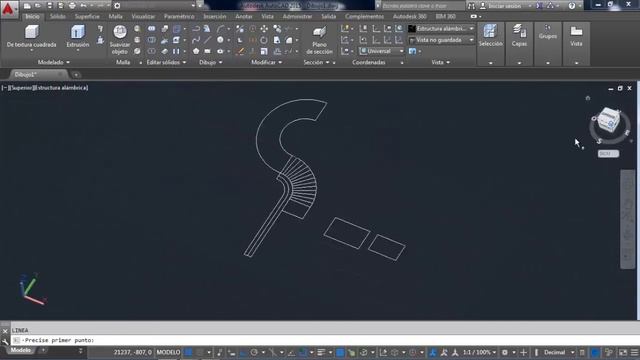The image size is (640, 360).
Task: Click the ViewCube in the viewport
Action: (609, 121)
